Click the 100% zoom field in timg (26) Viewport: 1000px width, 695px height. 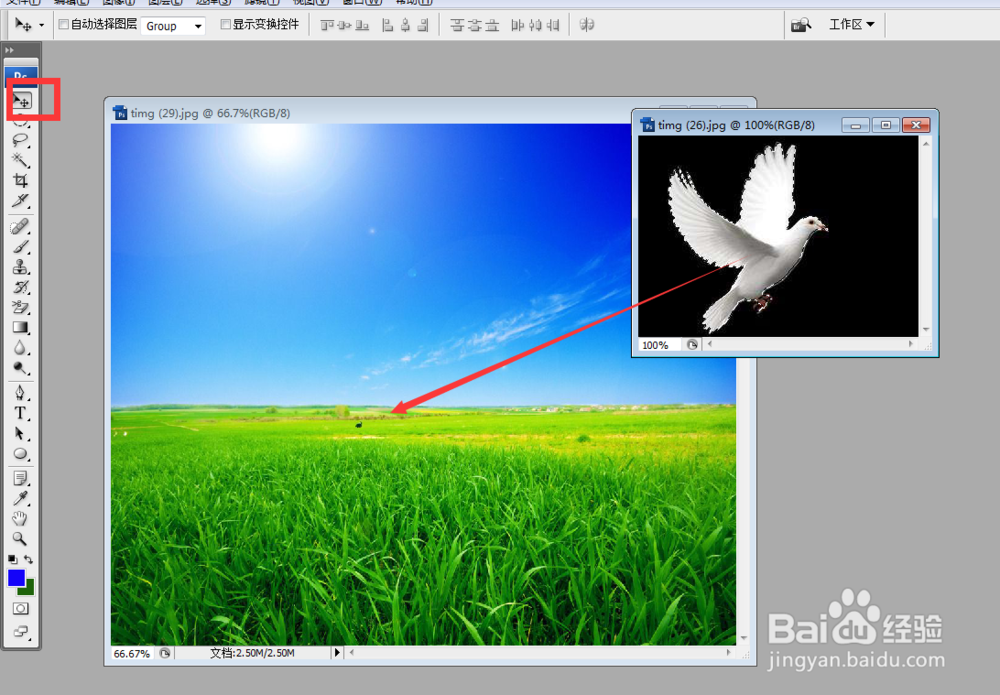(659, 345)
